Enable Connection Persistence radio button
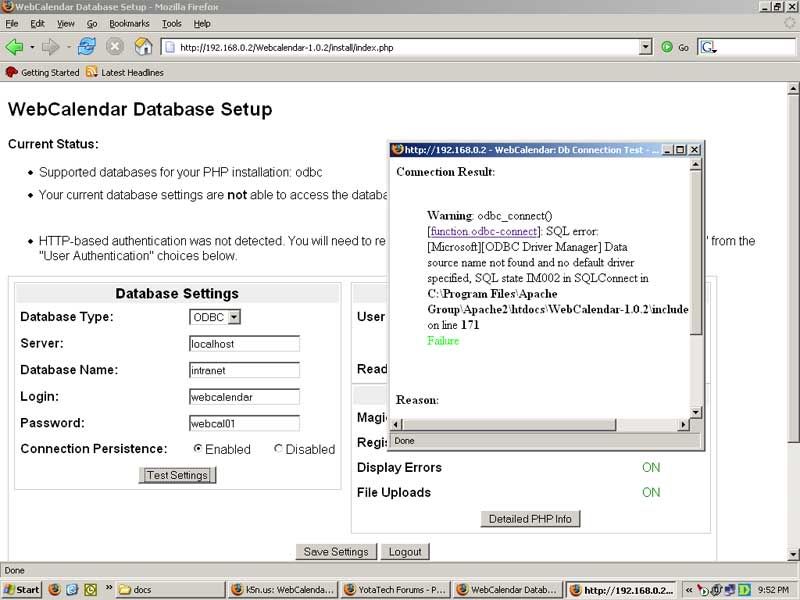The image size is (800, 600). [198, 449]
